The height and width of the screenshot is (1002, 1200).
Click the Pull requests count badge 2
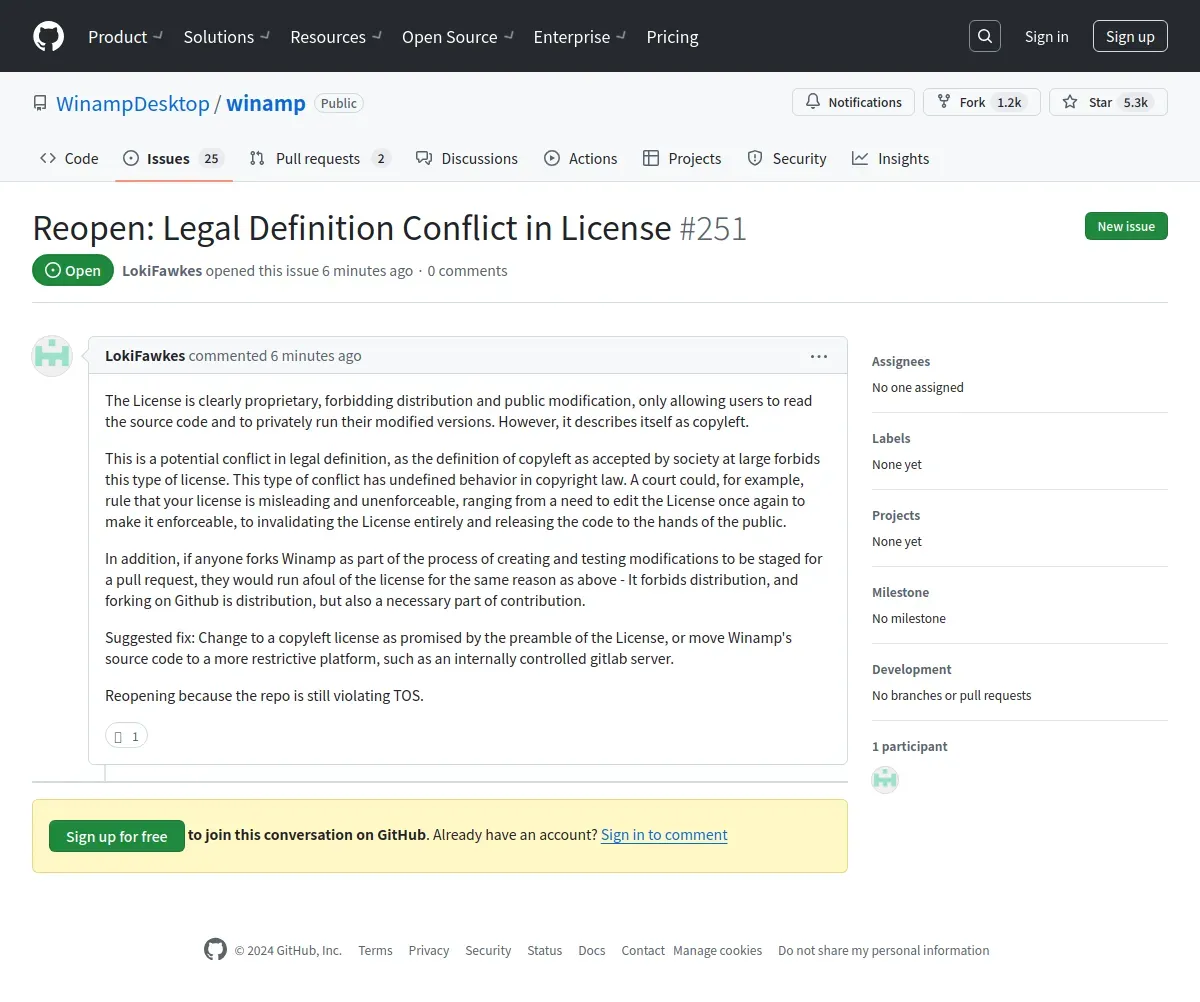coord(381,158)
